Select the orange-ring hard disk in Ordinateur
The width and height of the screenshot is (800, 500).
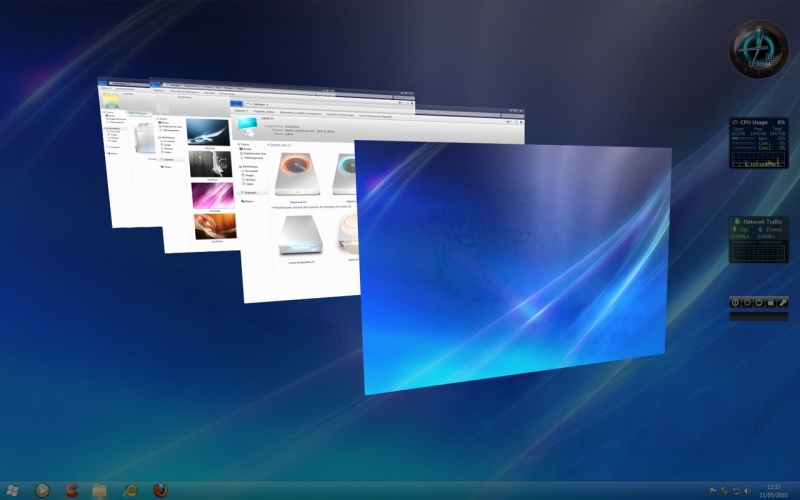[x=298, y=175]
